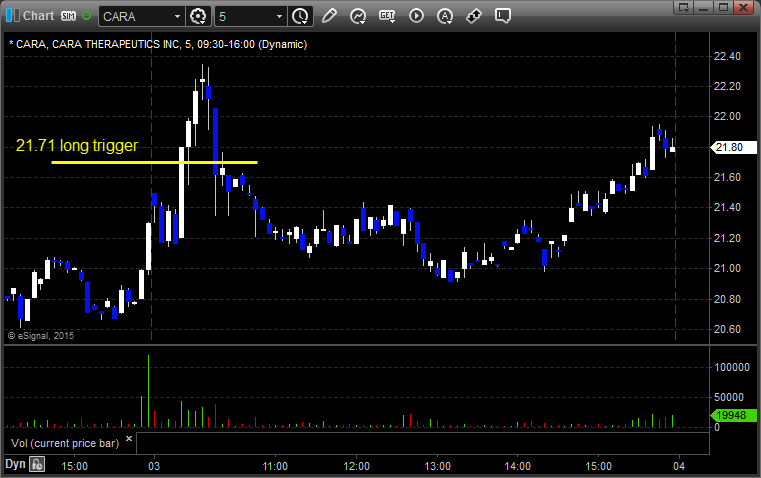Viewport: 761px width, 478px height.
Task: Click the 19948 current volume marker
Action: (733, 415)
